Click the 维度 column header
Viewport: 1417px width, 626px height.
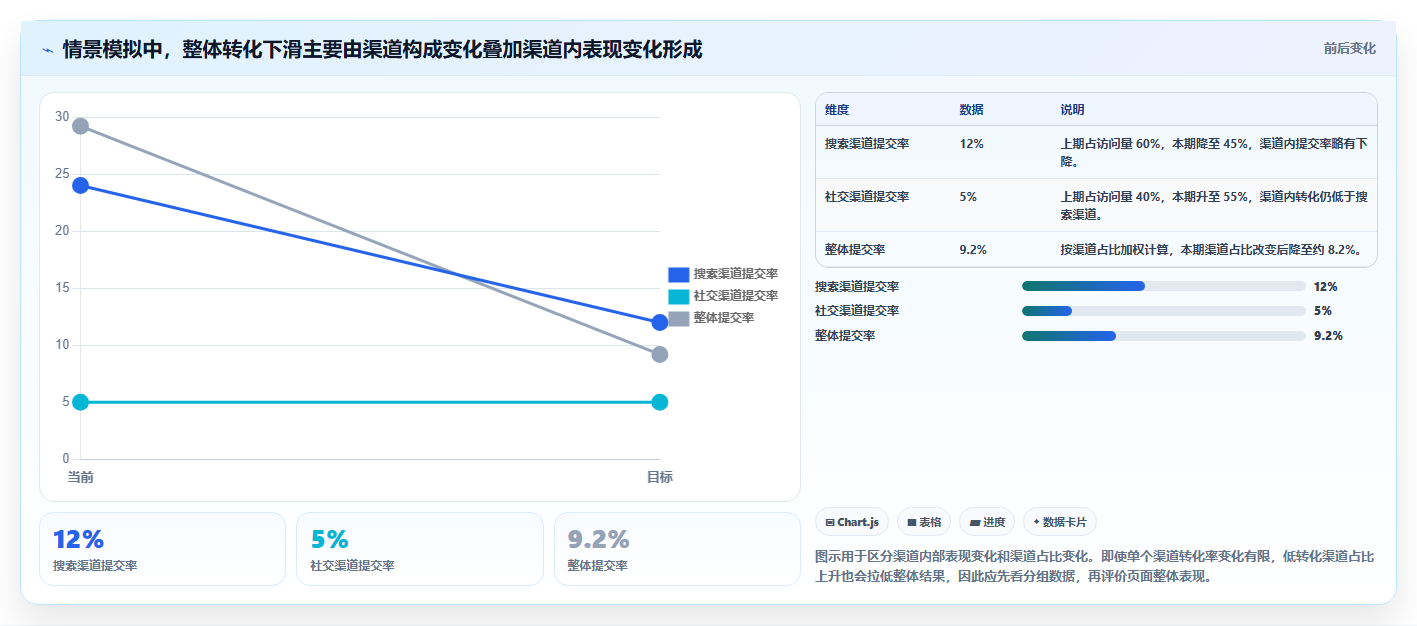coord(837,110)
